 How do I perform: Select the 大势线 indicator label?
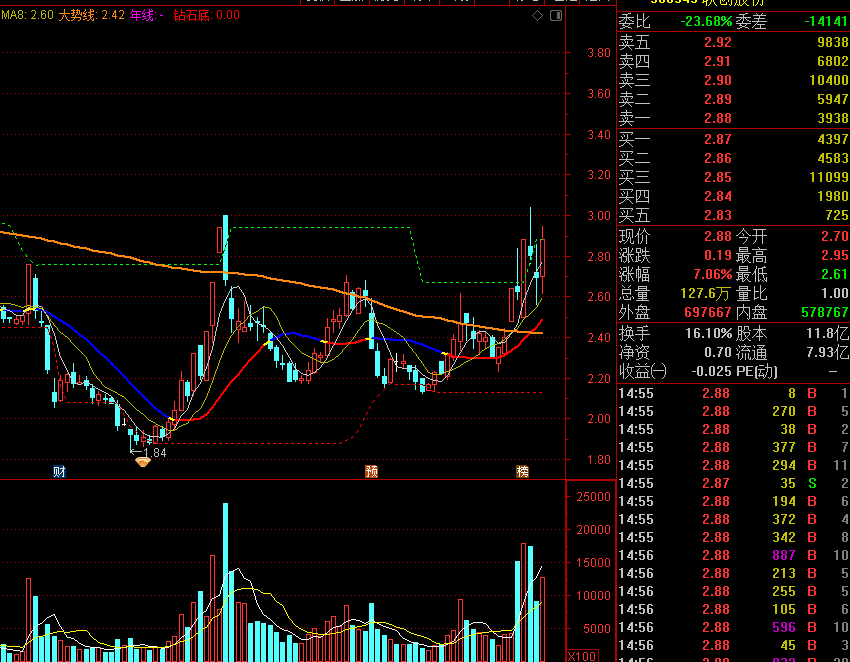click(91, 15)
